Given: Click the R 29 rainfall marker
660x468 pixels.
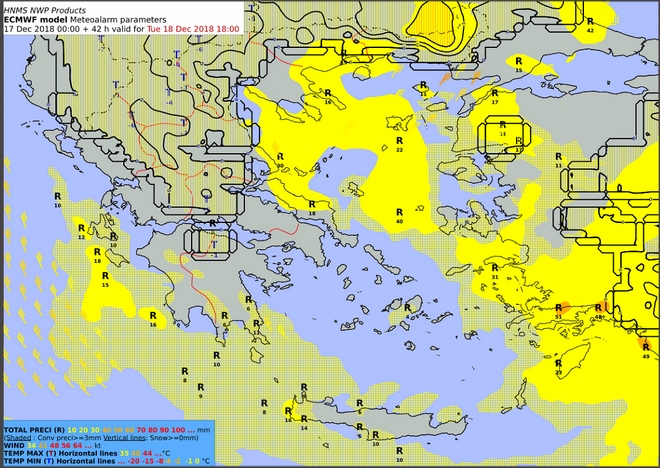Looking at the screenshot, I should 558,364.
